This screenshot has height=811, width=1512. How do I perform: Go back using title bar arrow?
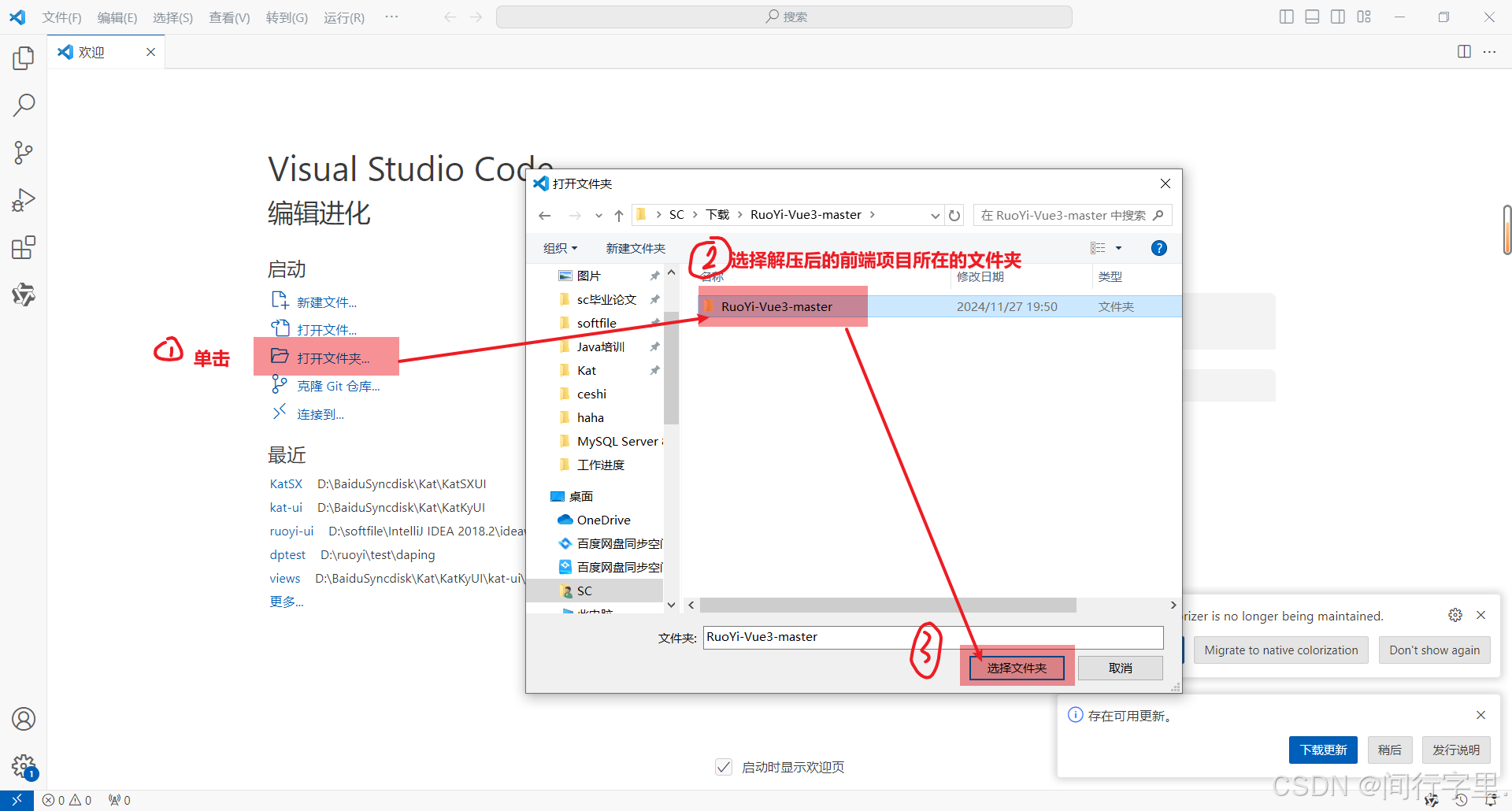450,17
